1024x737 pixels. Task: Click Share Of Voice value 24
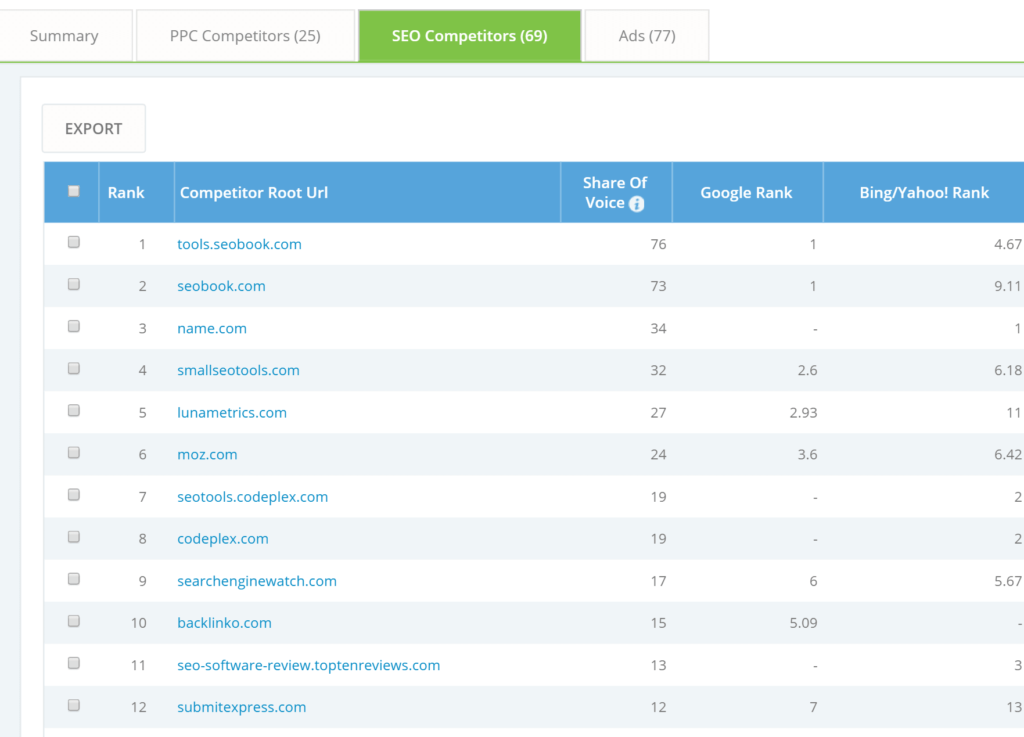[x=658, y=454]
